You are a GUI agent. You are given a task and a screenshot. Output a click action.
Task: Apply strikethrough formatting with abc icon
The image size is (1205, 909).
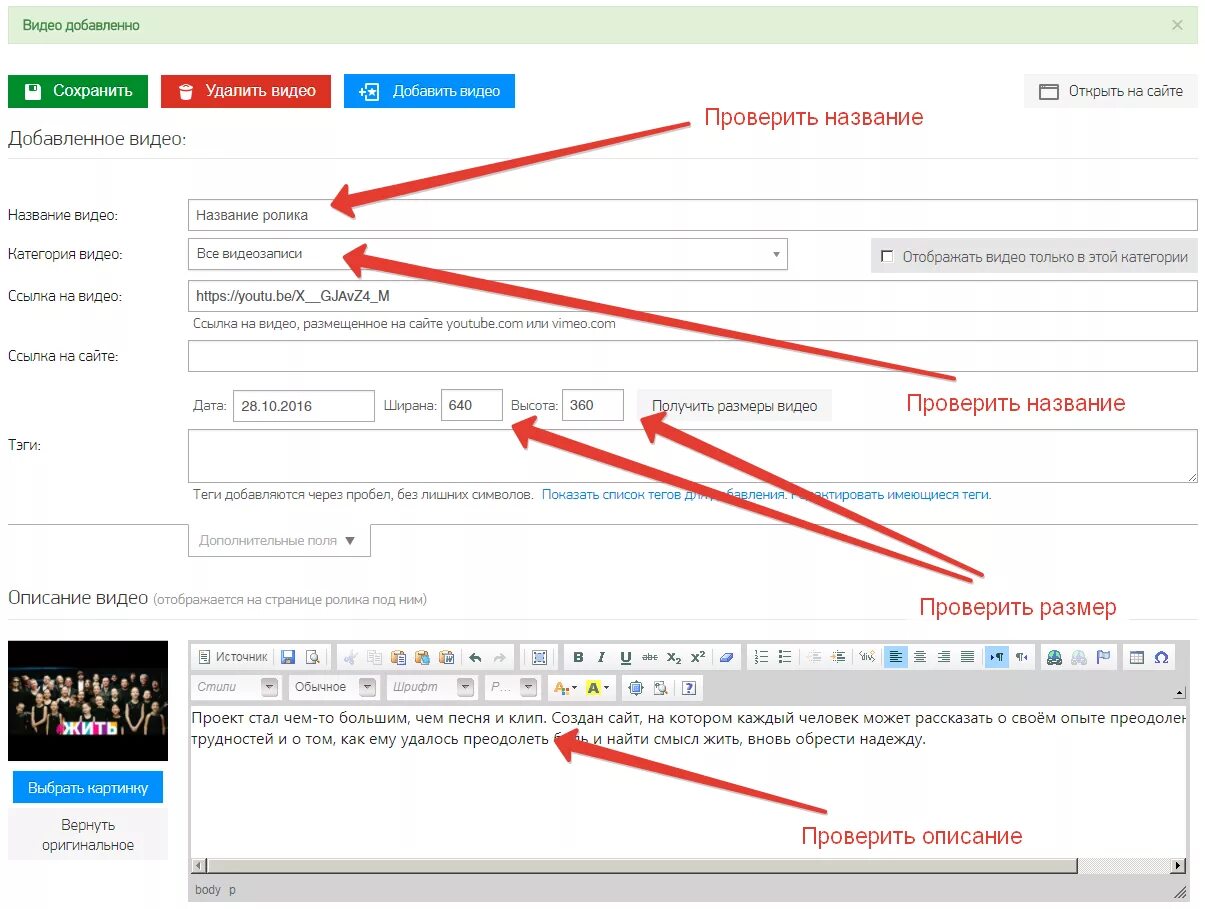(650, 657)
